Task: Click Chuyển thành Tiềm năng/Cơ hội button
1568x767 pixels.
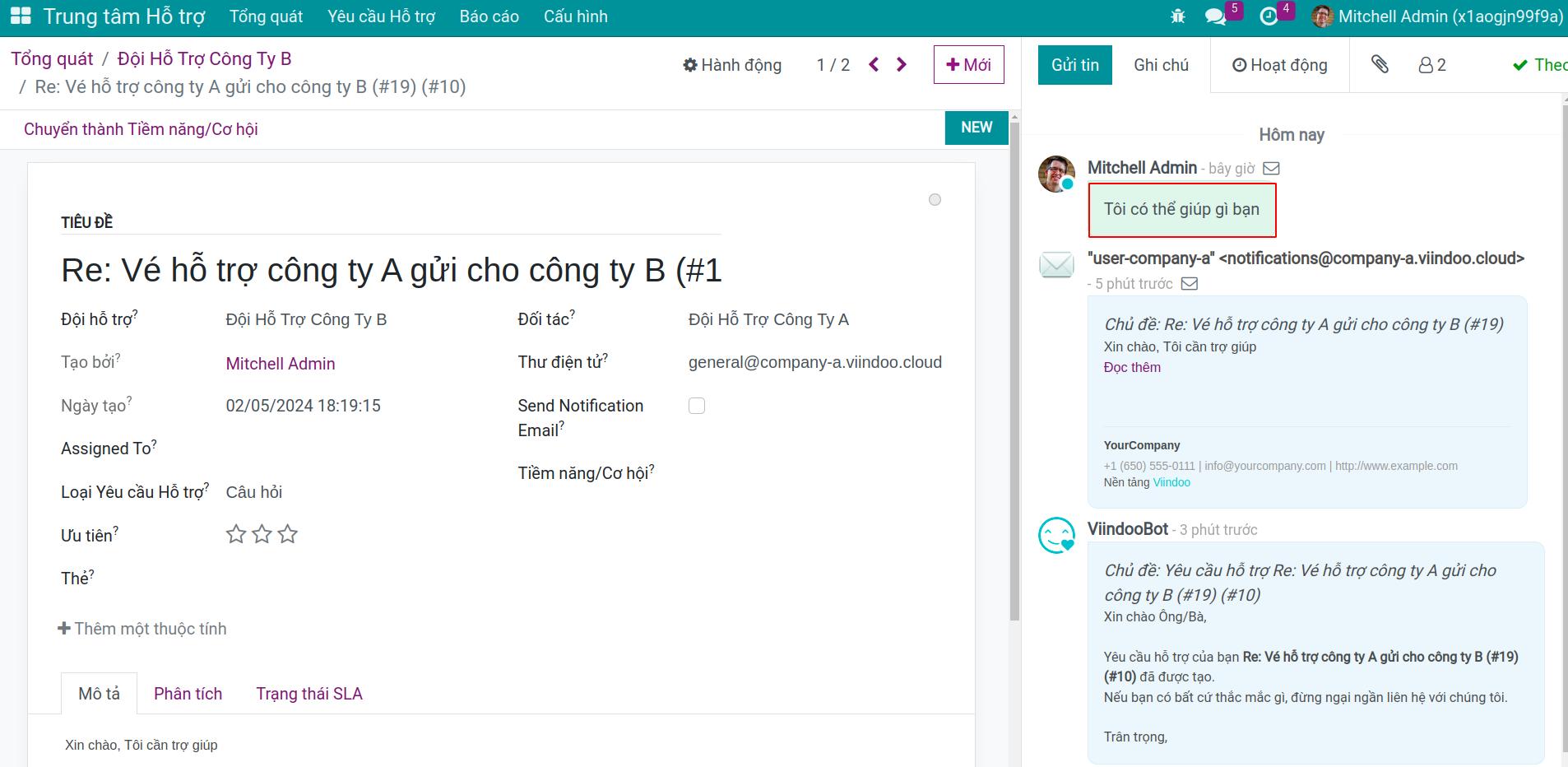Action: 141,129
